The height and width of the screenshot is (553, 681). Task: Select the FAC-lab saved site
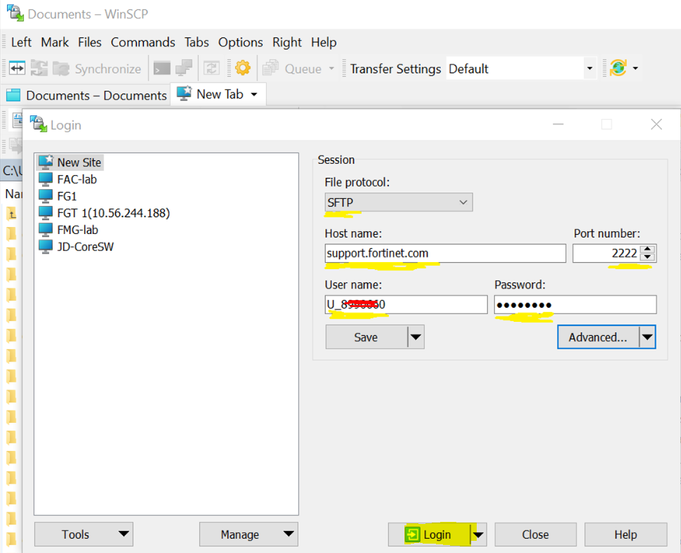click(68, 179)
